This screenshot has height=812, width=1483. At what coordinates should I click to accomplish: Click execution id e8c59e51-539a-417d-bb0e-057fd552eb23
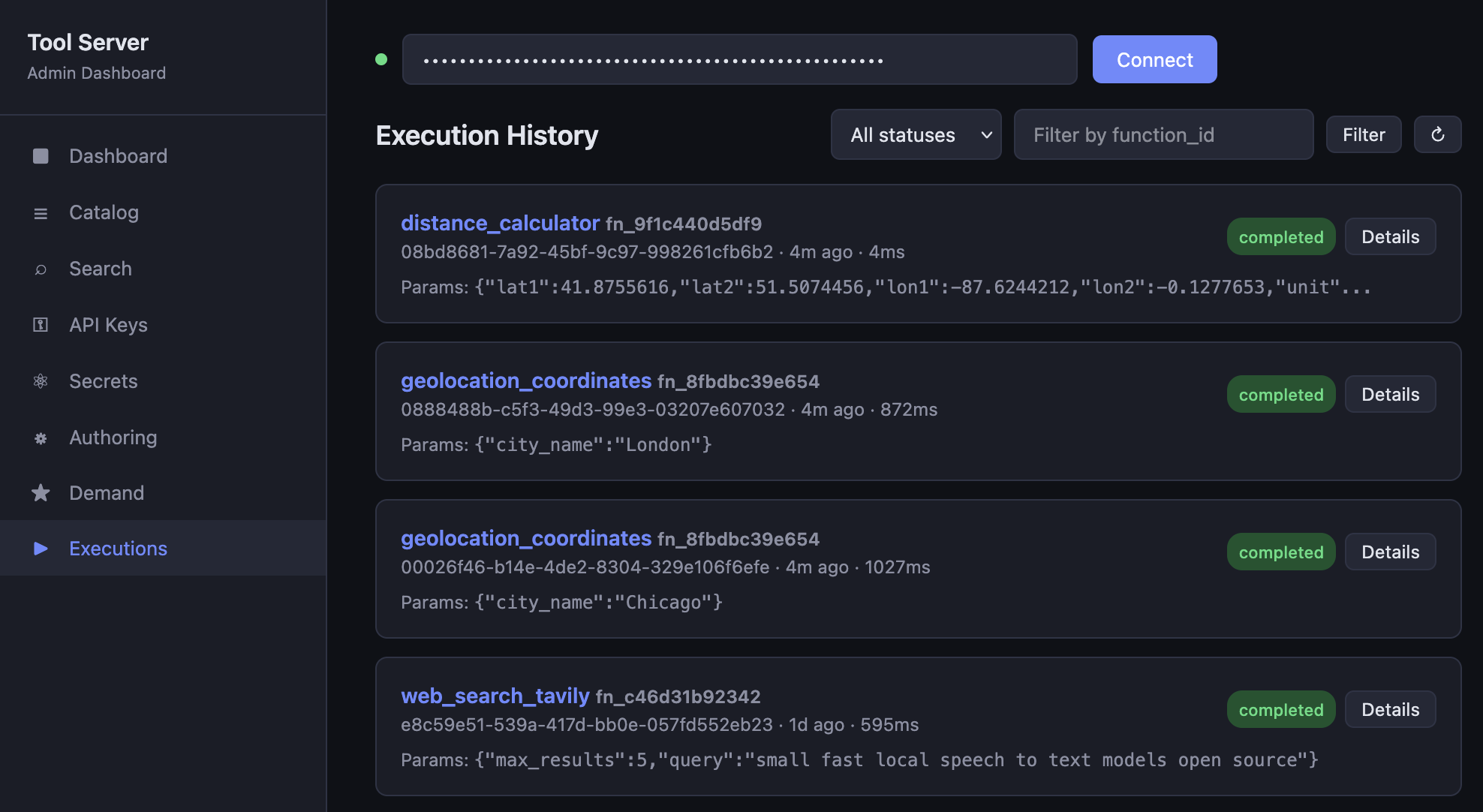587,724
